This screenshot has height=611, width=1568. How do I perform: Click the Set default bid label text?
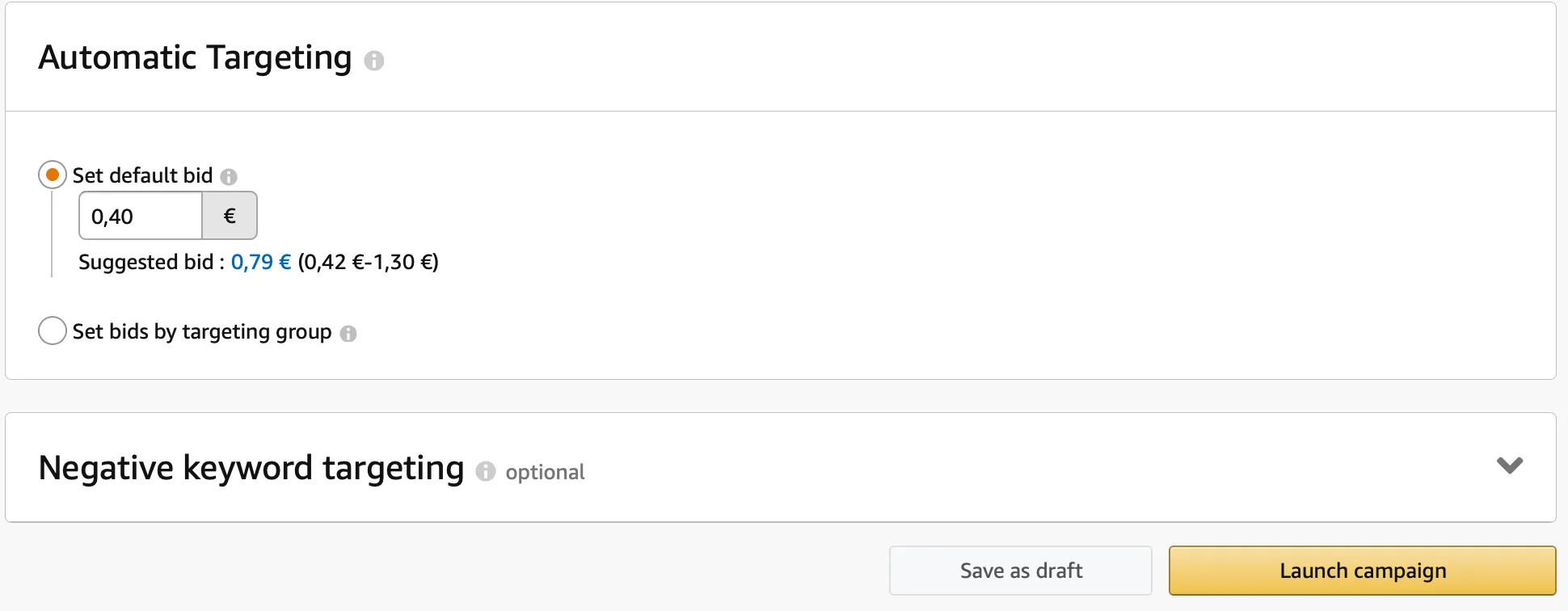click(x=143, y=175)
